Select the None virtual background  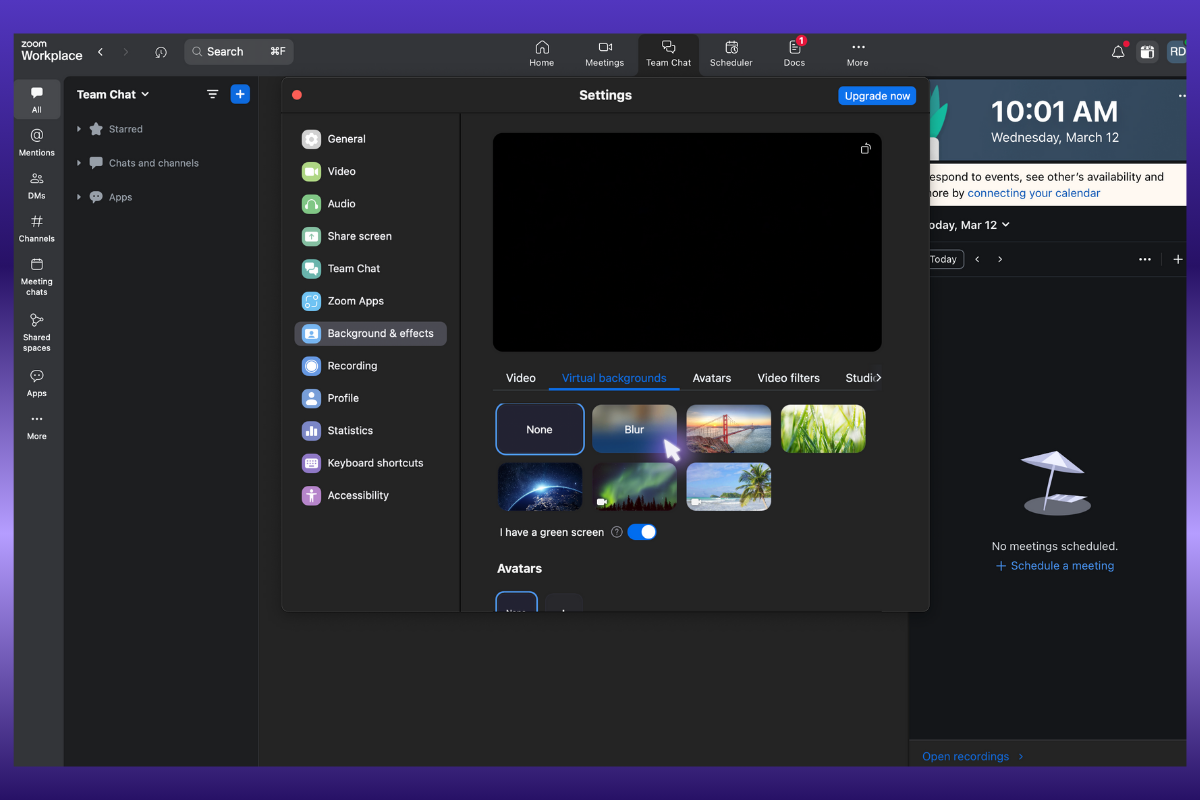click(x=540, y=429)
